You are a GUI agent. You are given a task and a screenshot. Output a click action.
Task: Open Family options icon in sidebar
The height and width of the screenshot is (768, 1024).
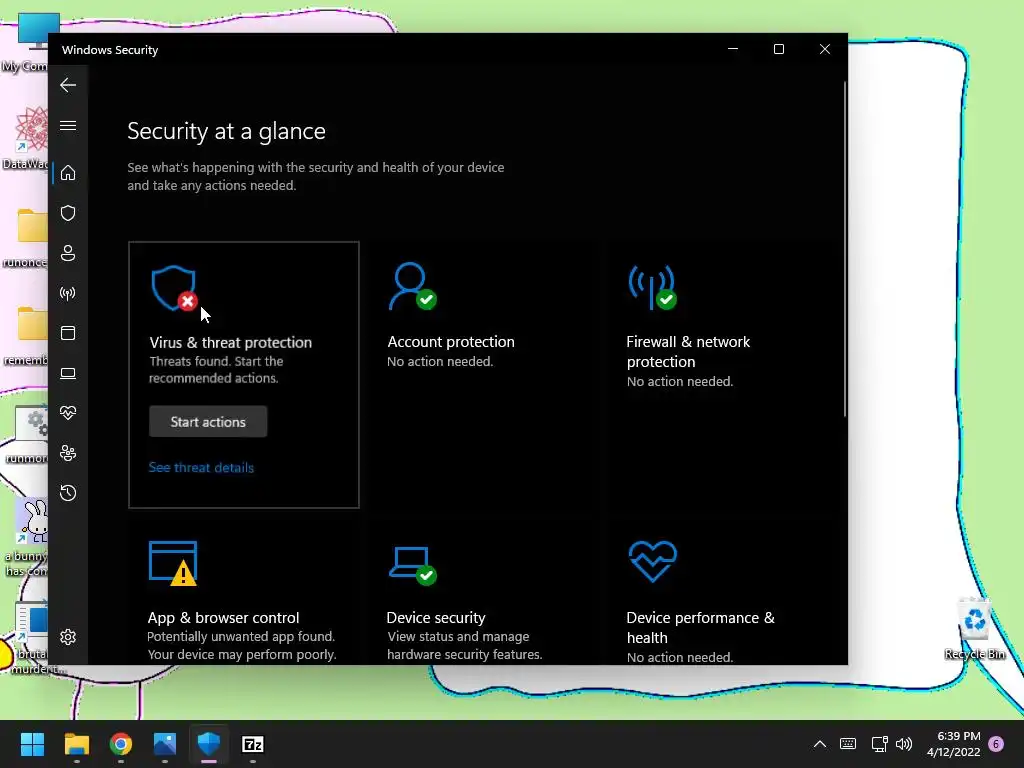(x=68, y=453)
